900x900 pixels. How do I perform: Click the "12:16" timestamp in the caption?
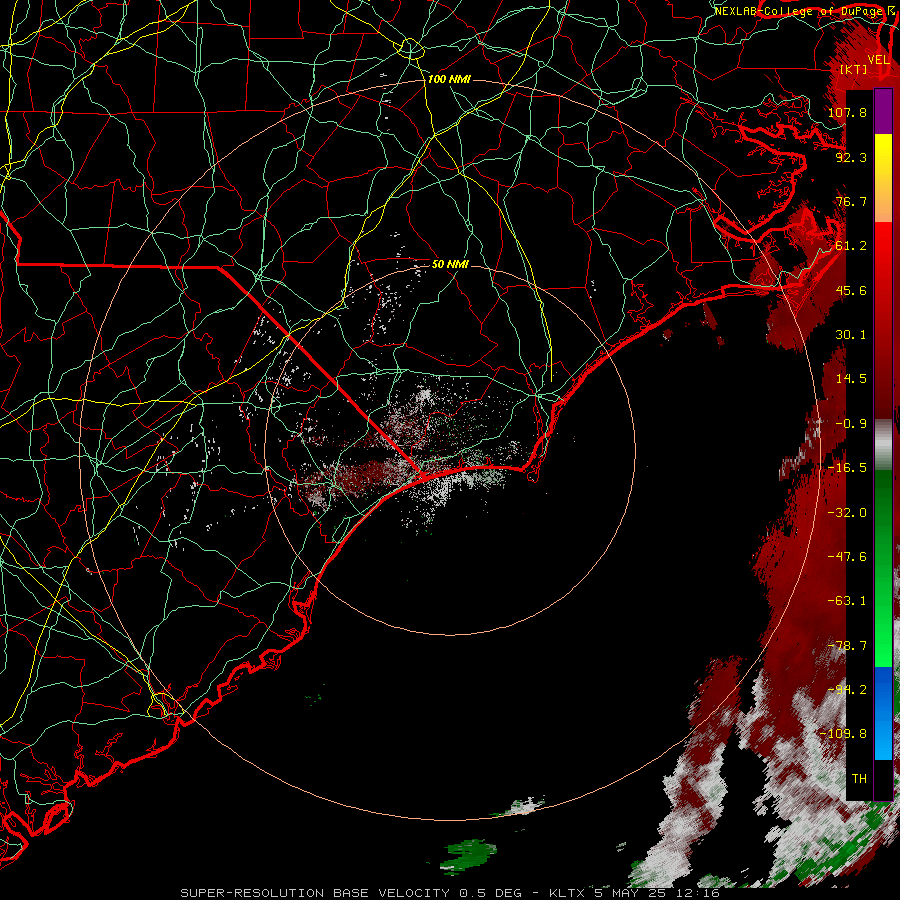point(697,893)
